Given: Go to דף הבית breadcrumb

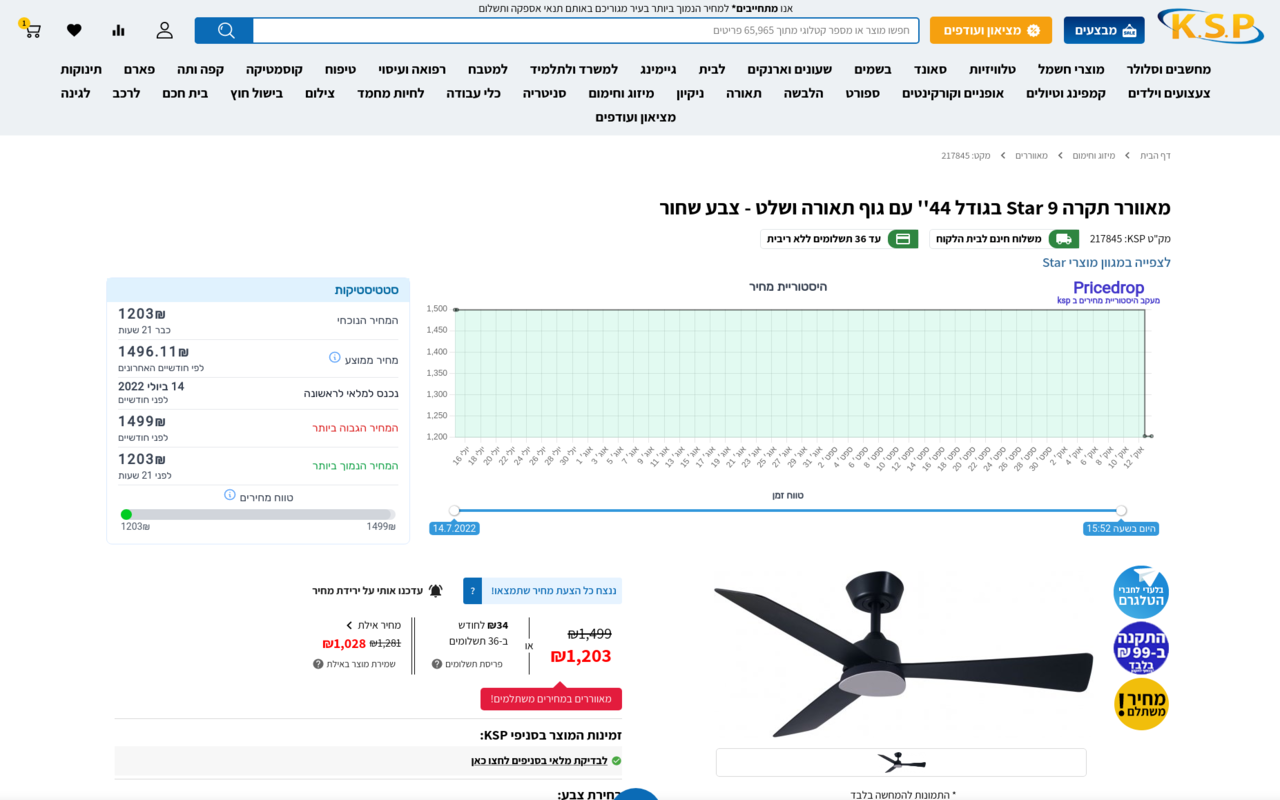Looking at the screenshot, I should click(1155, 156).
